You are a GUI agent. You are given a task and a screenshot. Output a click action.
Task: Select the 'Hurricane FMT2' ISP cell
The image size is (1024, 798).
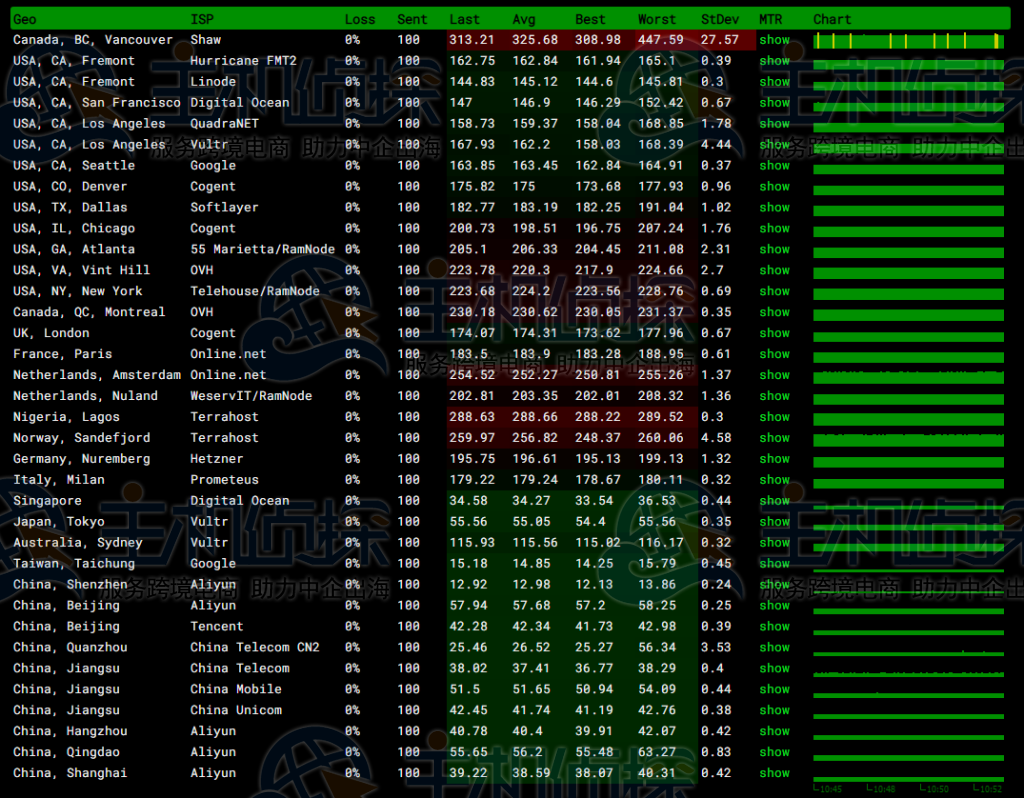(244, 61)
